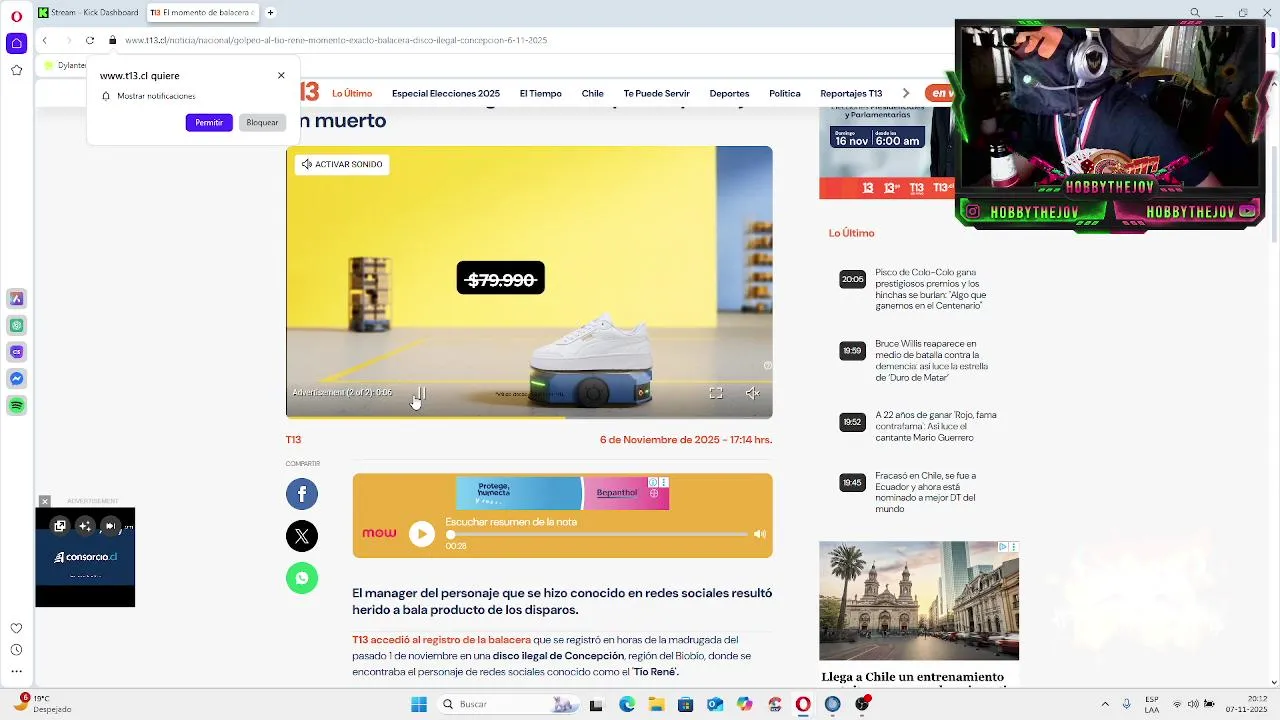Image resolution: width=1280 pixels, height=720 pixels.
Task: Switch to Stream - Kick Dashboard tab
Action: click(89, 12)
